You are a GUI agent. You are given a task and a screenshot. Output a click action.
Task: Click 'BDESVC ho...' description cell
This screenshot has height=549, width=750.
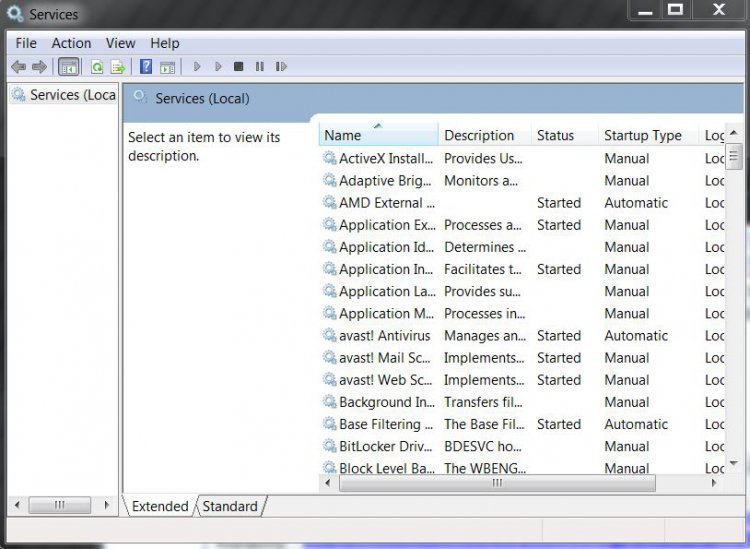483,446
